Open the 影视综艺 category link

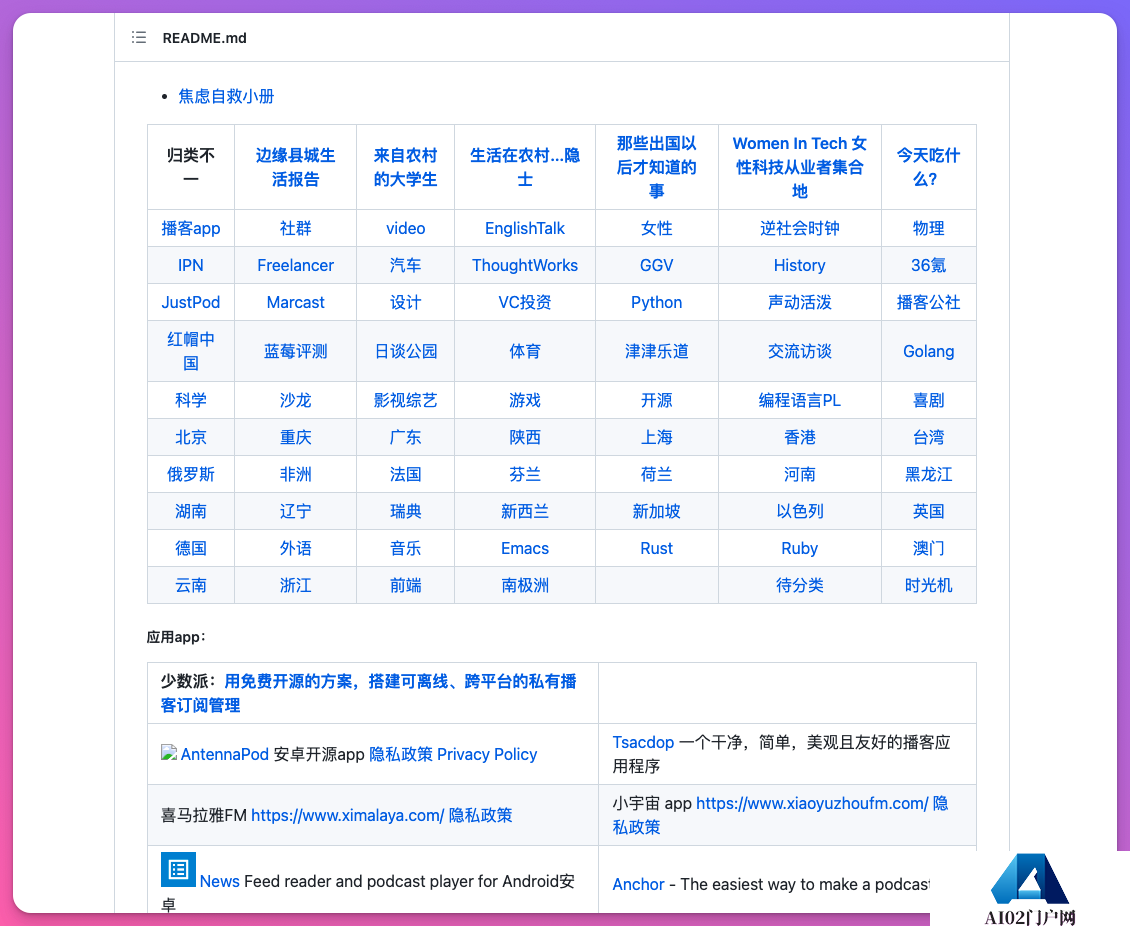click(406, 400)
